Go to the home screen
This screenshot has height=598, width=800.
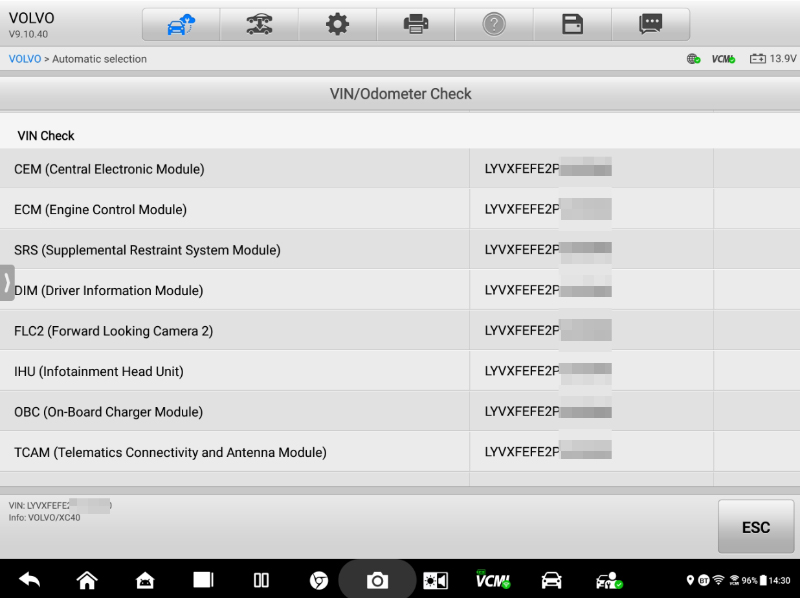click(x=87, y=580)
